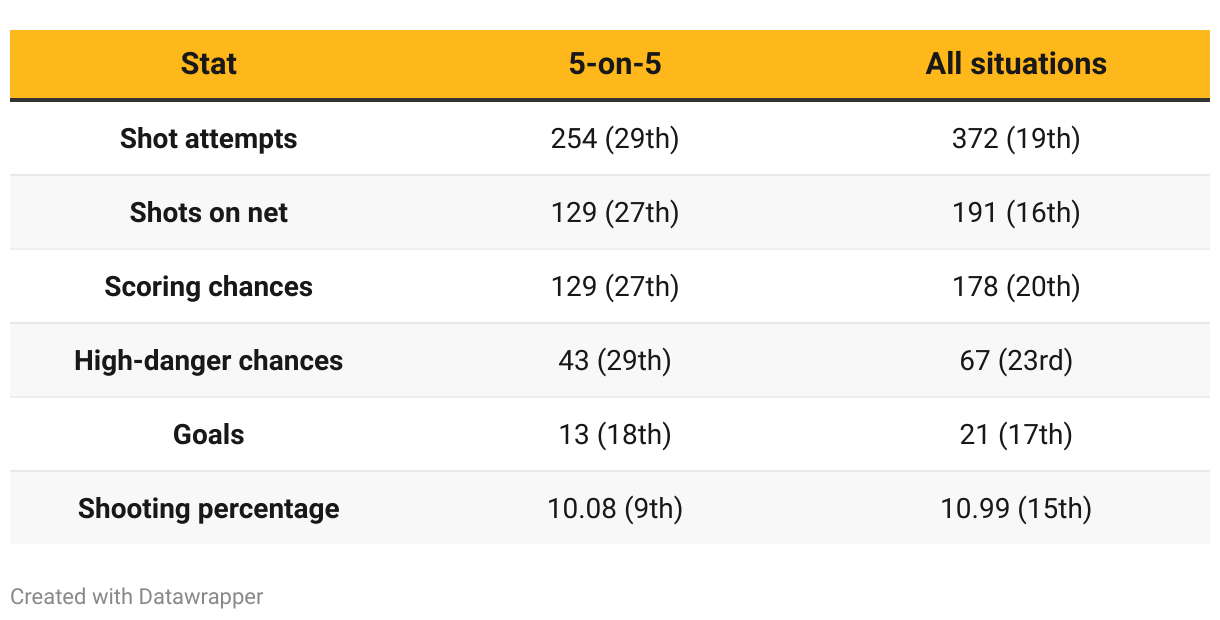Click the All situations column header

(x=1016, y=64)
